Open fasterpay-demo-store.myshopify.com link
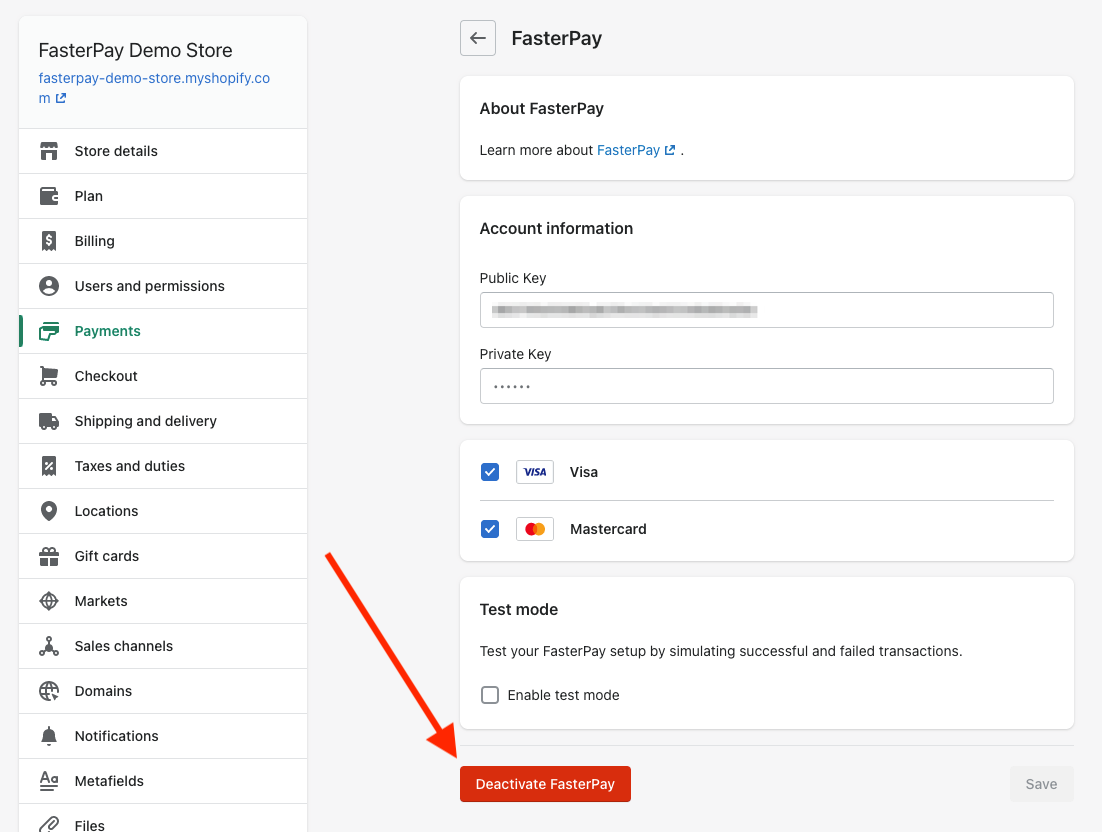Image resolution: width=1102 pixels, height=832 pixels. pos(154,88)
